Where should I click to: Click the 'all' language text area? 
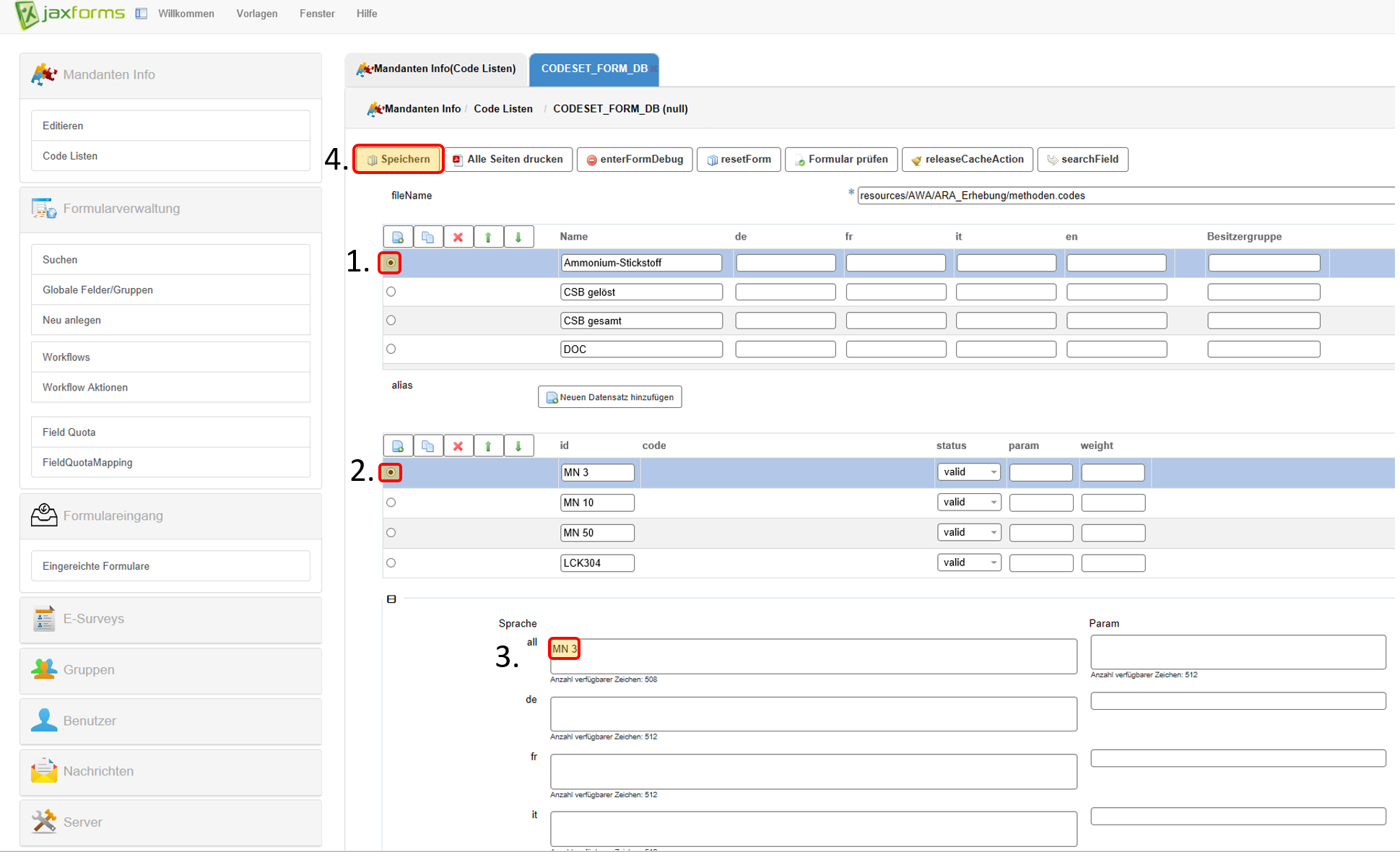813,656
